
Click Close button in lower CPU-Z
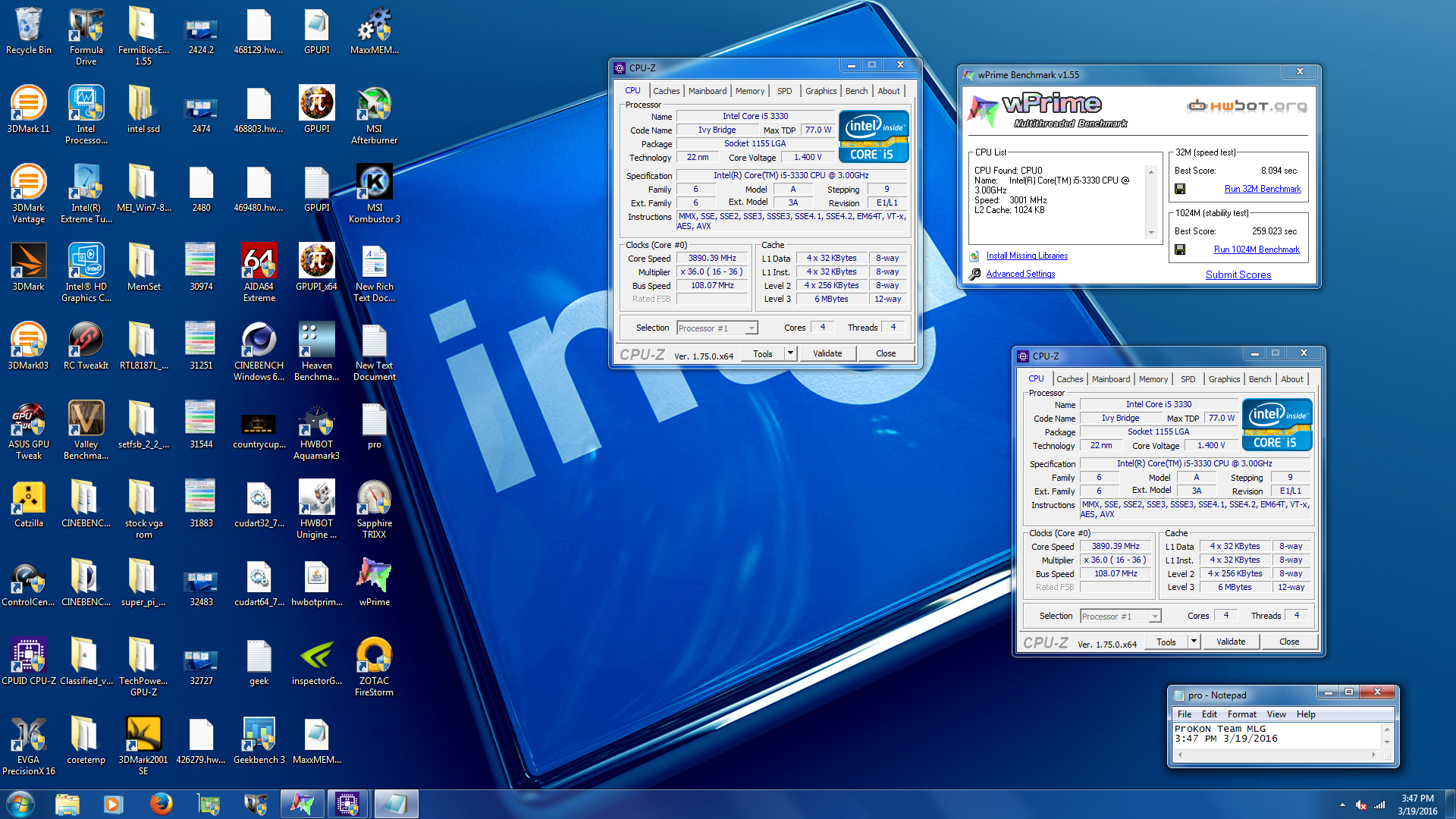tap(1288, 642)
